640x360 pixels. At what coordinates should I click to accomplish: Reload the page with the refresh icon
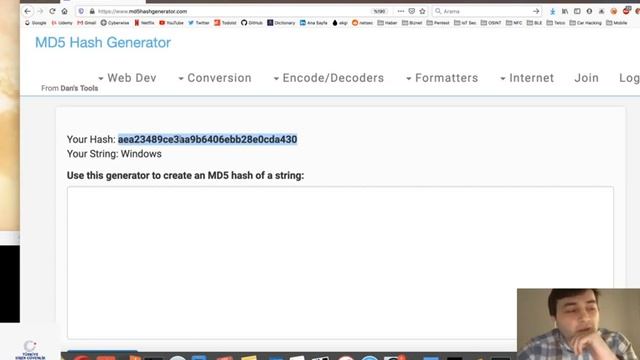click(52, 11)
